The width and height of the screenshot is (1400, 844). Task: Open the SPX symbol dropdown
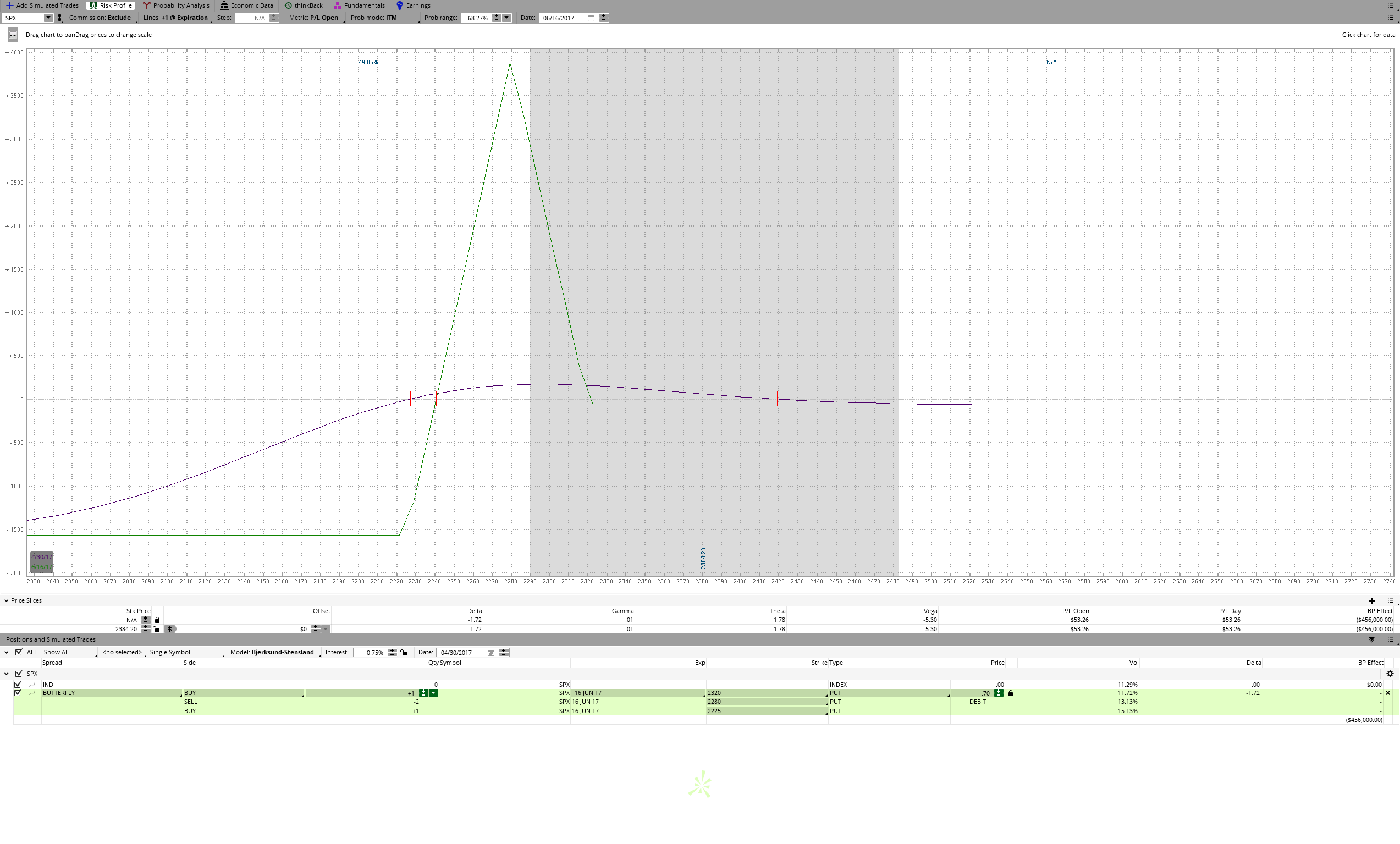(48, 18)
